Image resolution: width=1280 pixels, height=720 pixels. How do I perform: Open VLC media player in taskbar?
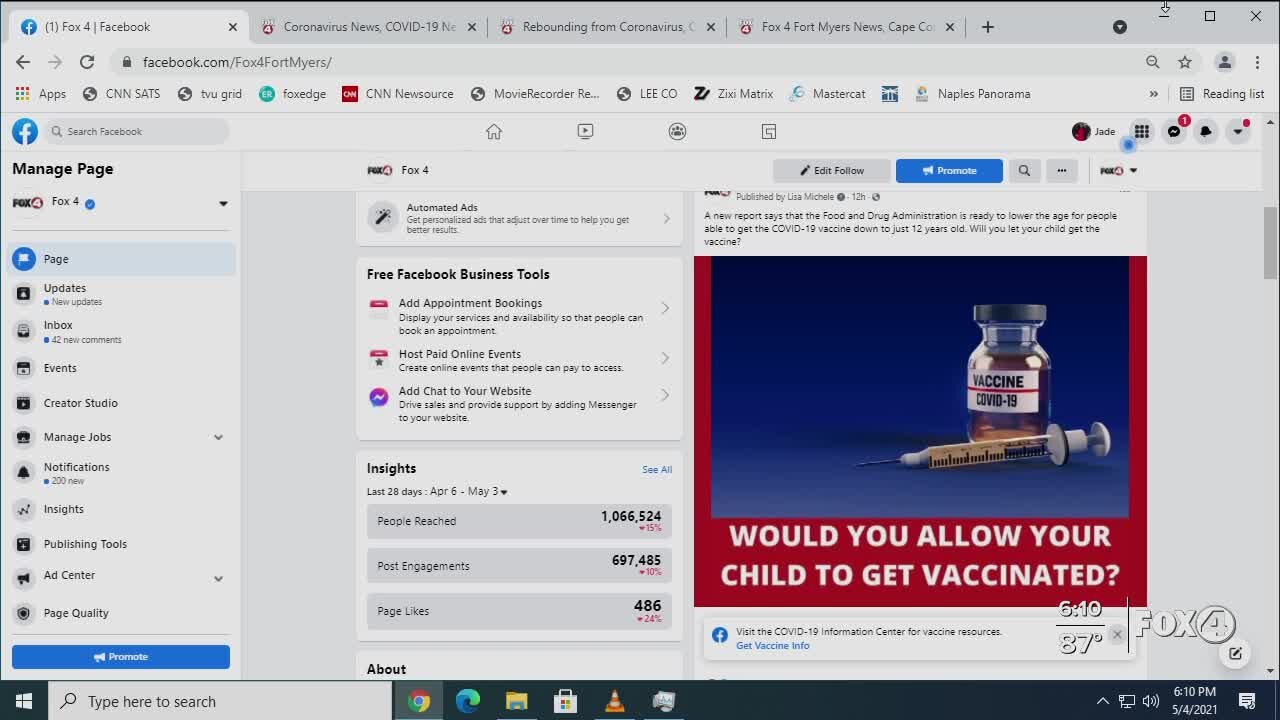point(614,701)
